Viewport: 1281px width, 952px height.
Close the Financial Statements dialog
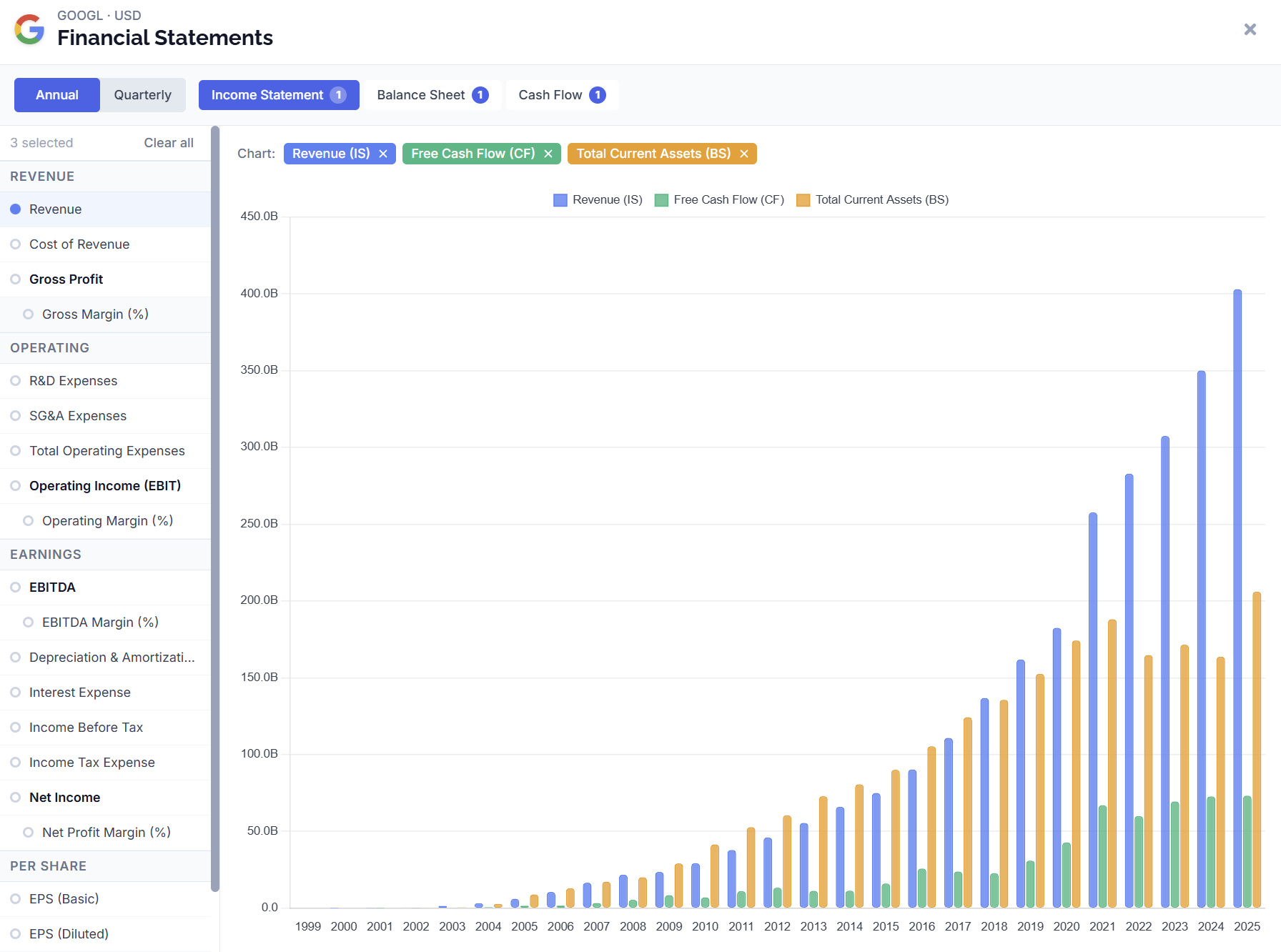click(x=1250, y=29)
